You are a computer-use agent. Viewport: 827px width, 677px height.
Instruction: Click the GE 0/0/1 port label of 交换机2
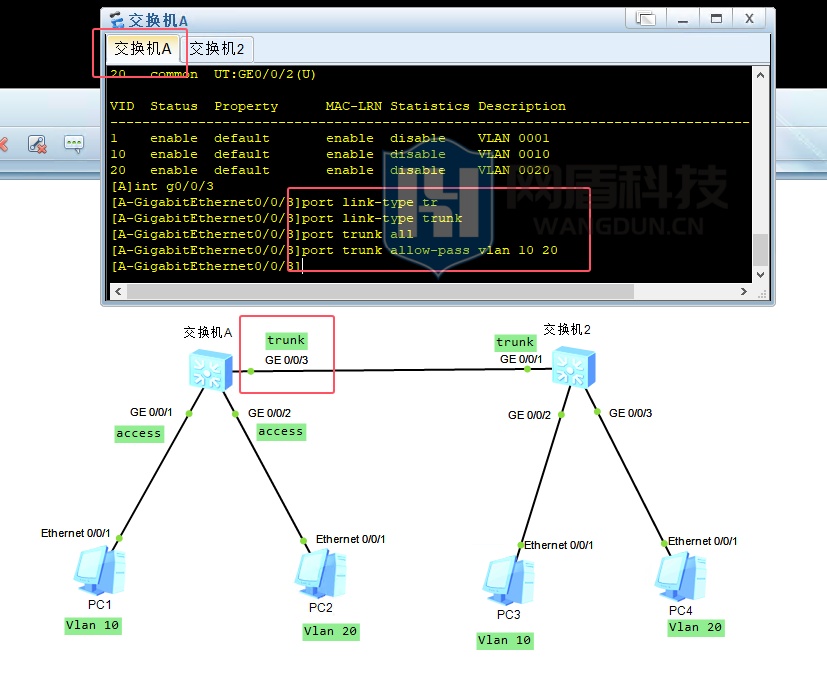521,359
